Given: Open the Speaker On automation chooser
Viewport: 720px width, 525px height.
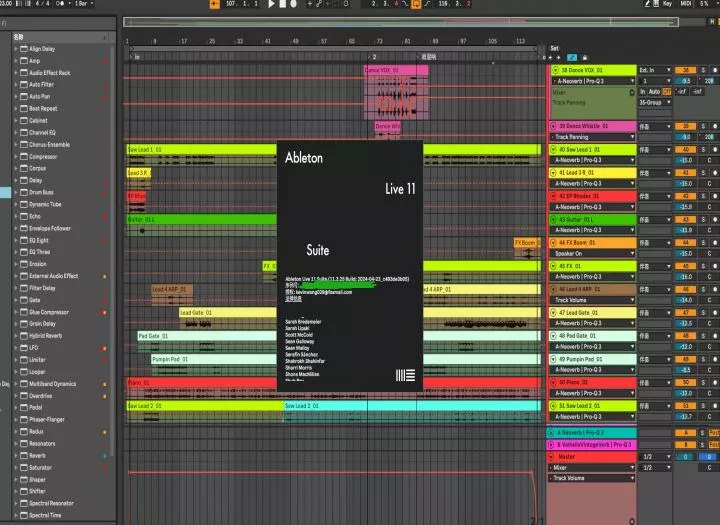Looking at the screenshot, I should 593,254.
